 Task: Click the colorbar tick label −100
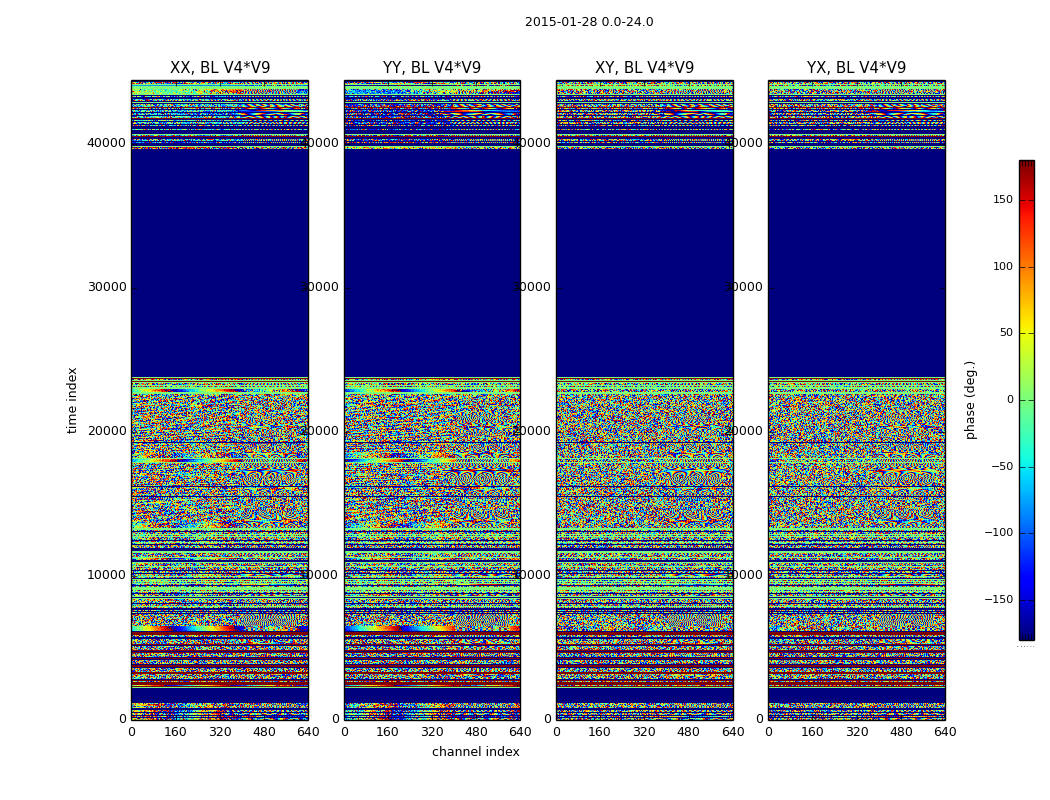coord(998,533)
